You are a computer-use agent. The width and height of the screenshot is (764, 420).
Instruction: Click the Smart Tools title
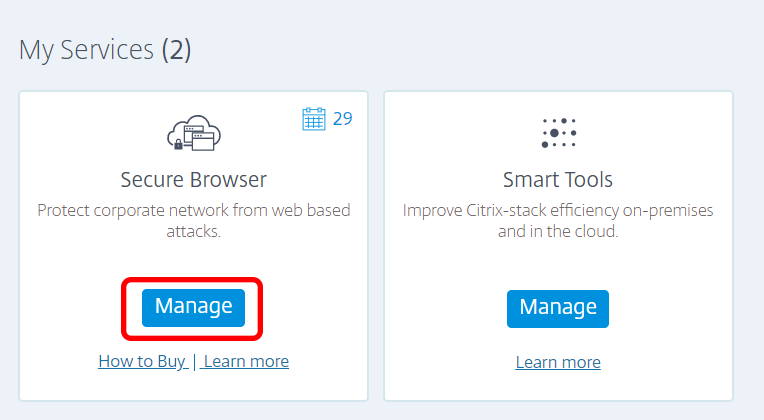(x=558, y=180)
